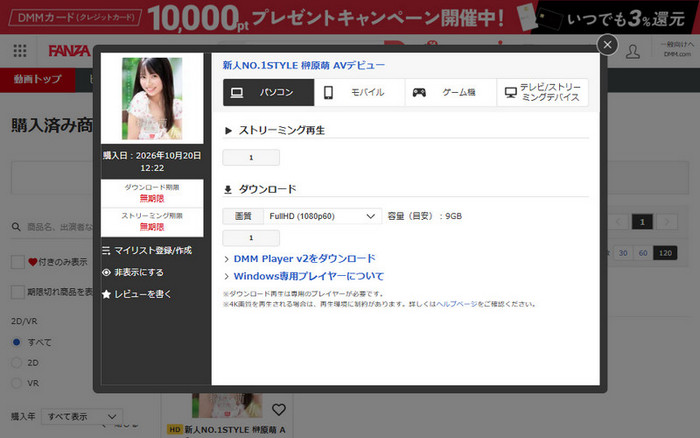The image size is (700, 438).
Task: Select the 2D radio button
Action: coord(17,363)
